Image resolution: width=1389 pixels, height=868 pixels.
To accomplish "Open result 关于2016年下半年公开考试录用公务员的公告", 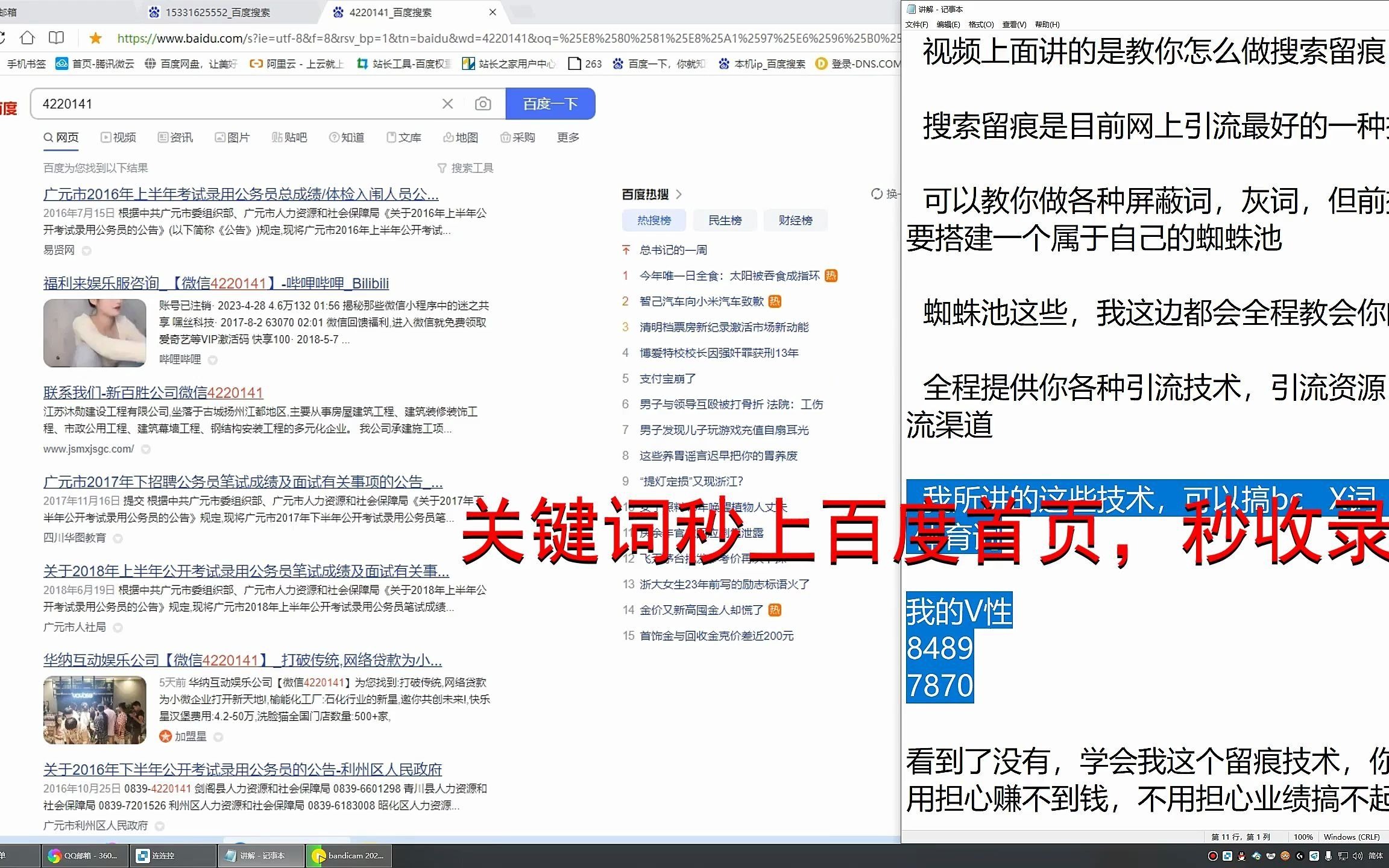I will [242, 770].
